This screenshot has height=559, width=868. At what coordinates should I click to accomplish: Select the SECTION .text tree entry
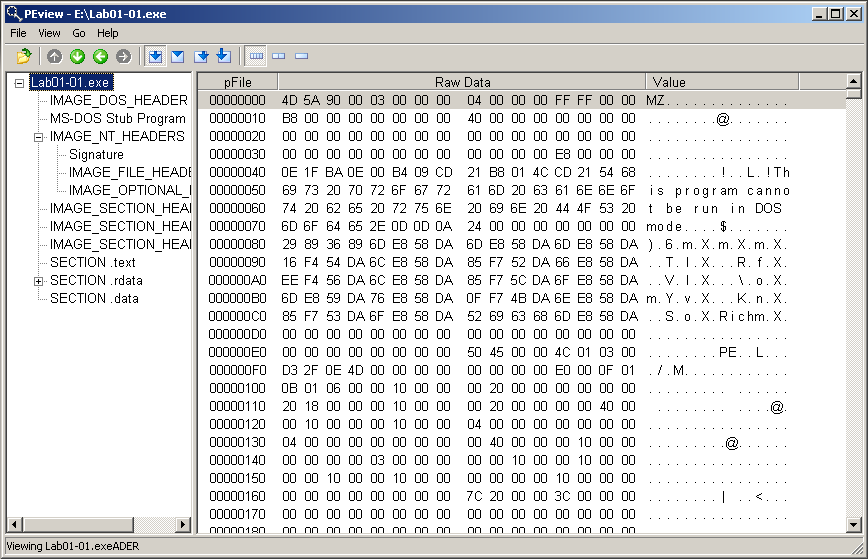pyautogui.click(x=92, y=263)
